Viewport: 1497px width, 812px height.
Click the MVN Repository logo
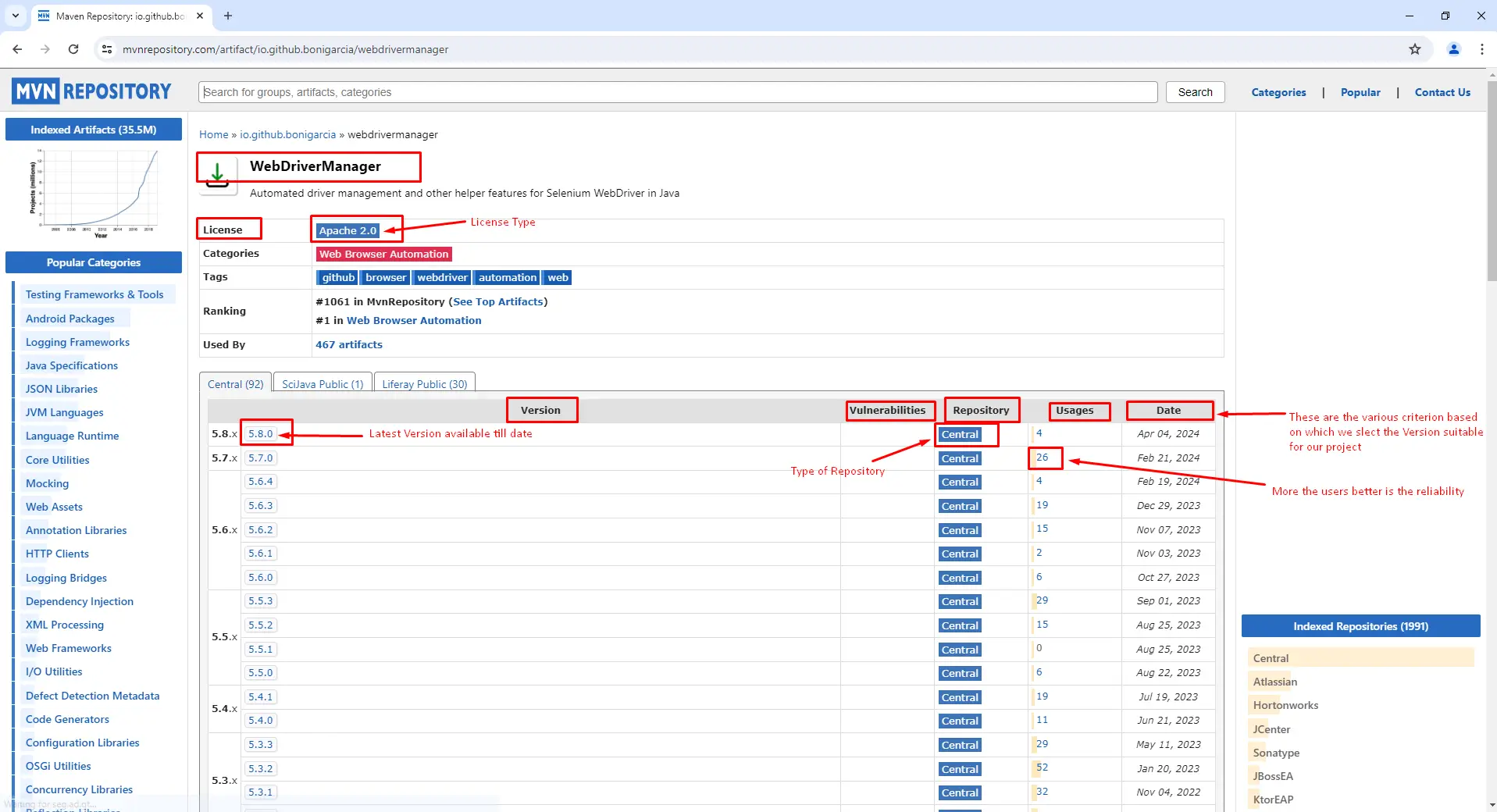(91, 91)
